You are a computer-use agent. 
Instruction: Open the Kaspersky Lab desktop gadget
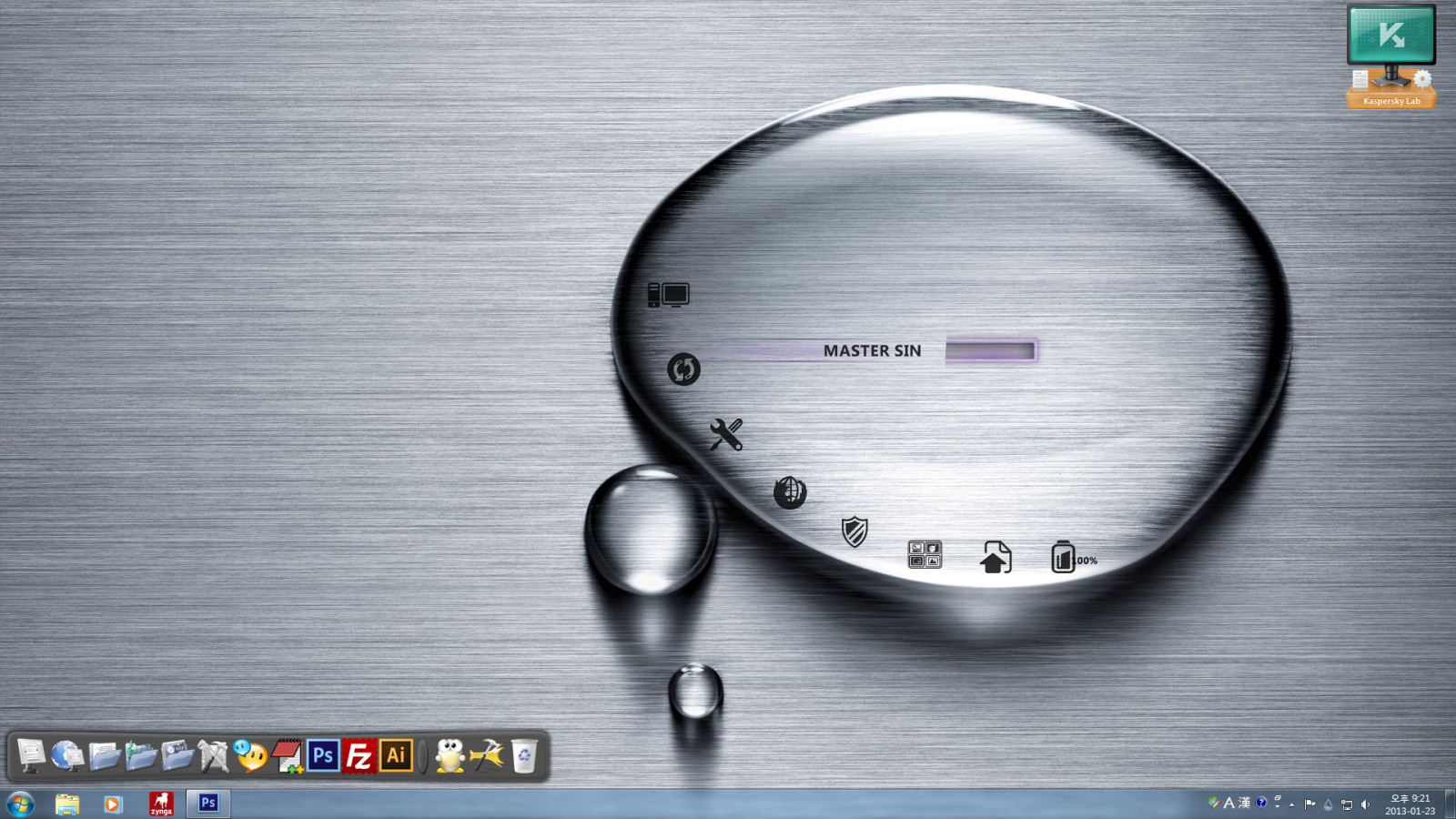pyautogui.click(x=1390, y=56)
